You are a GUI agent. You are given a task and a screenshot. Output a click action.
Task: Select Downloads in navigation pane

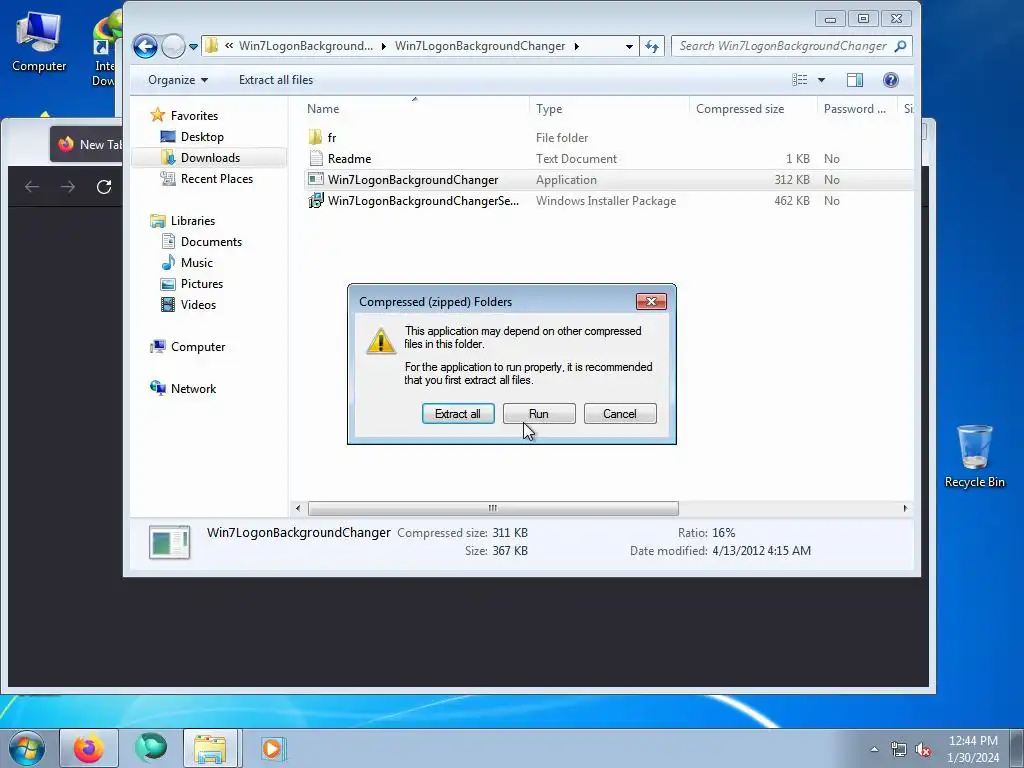[x=210, y=157]
